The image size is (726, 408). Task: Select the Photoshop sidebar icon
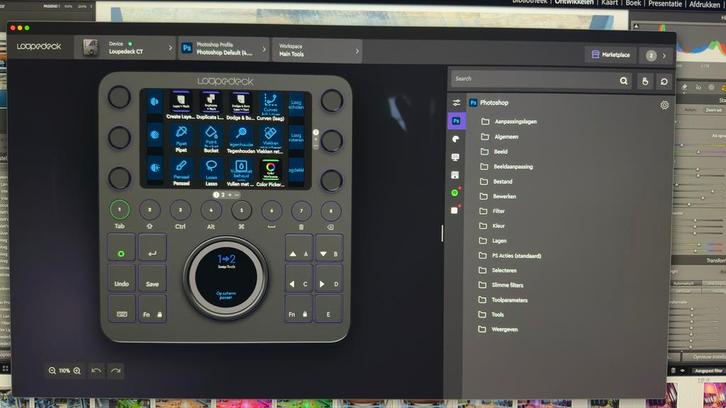point(456,121)
